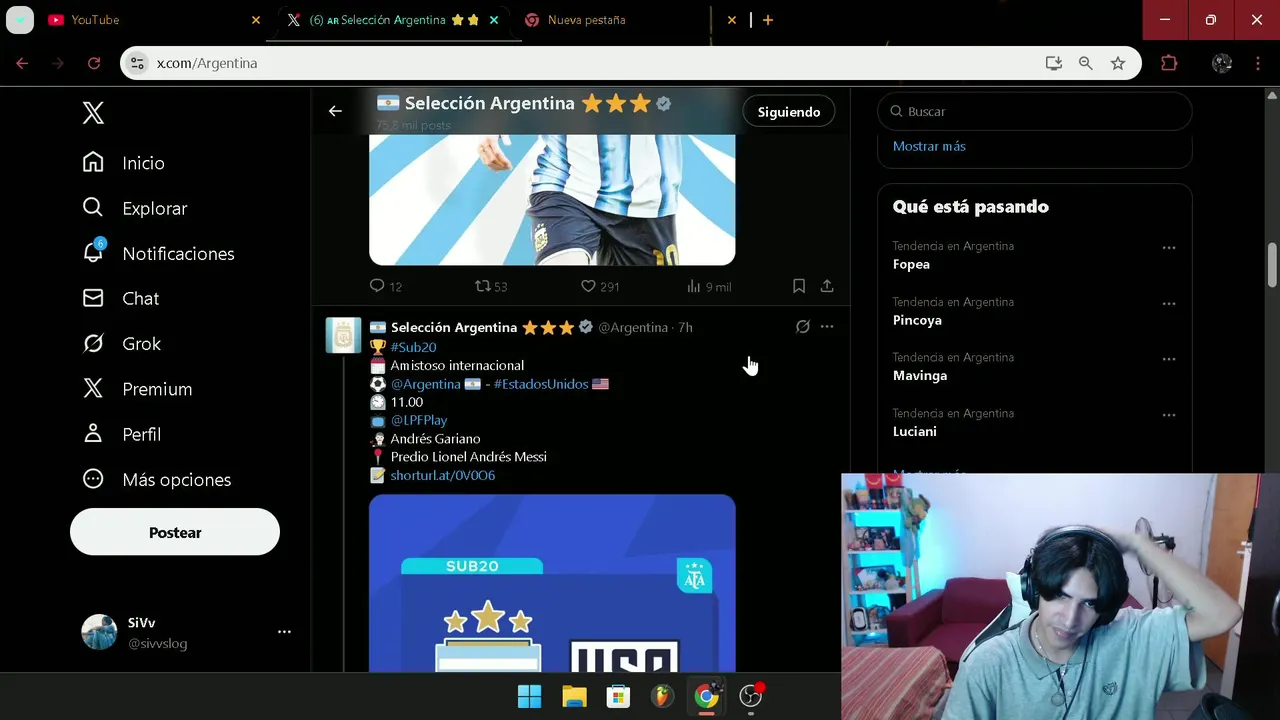Go back with the profile header arrow
Image resolution: width=1280 pixels, height=720 pixels.
coord(335,111)
